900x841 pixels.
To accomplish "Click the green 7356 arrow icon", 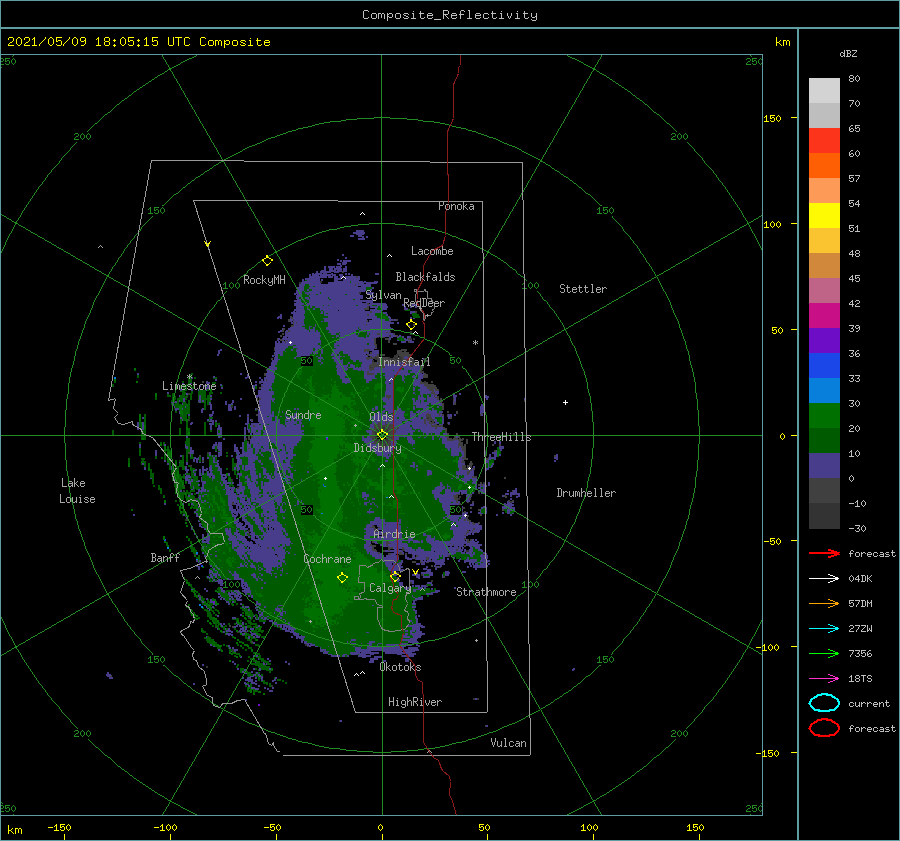I will coord(824,653).
